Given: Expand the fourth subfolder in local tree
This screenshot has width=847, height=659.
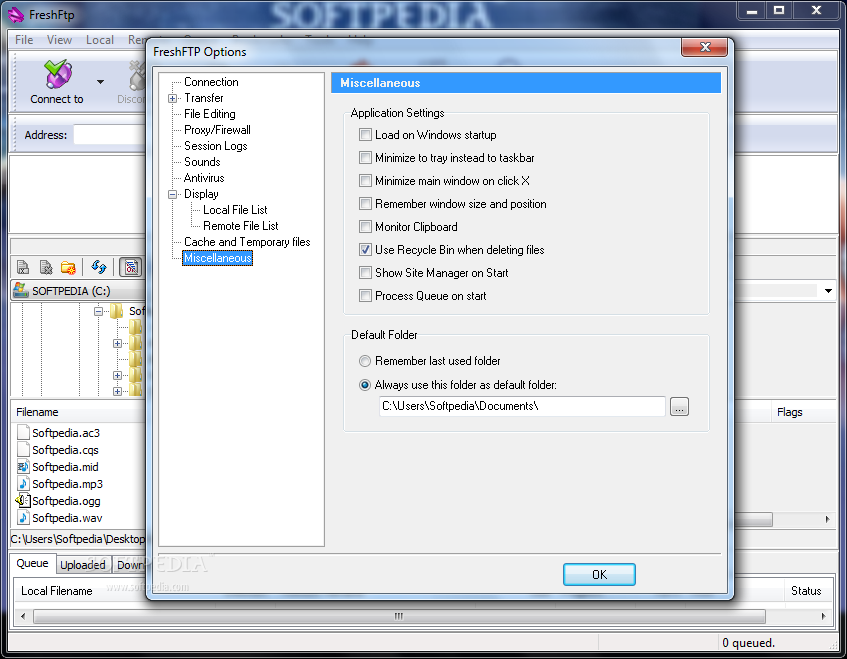Looking at the screenshot, I should click(x=117, y=375).
